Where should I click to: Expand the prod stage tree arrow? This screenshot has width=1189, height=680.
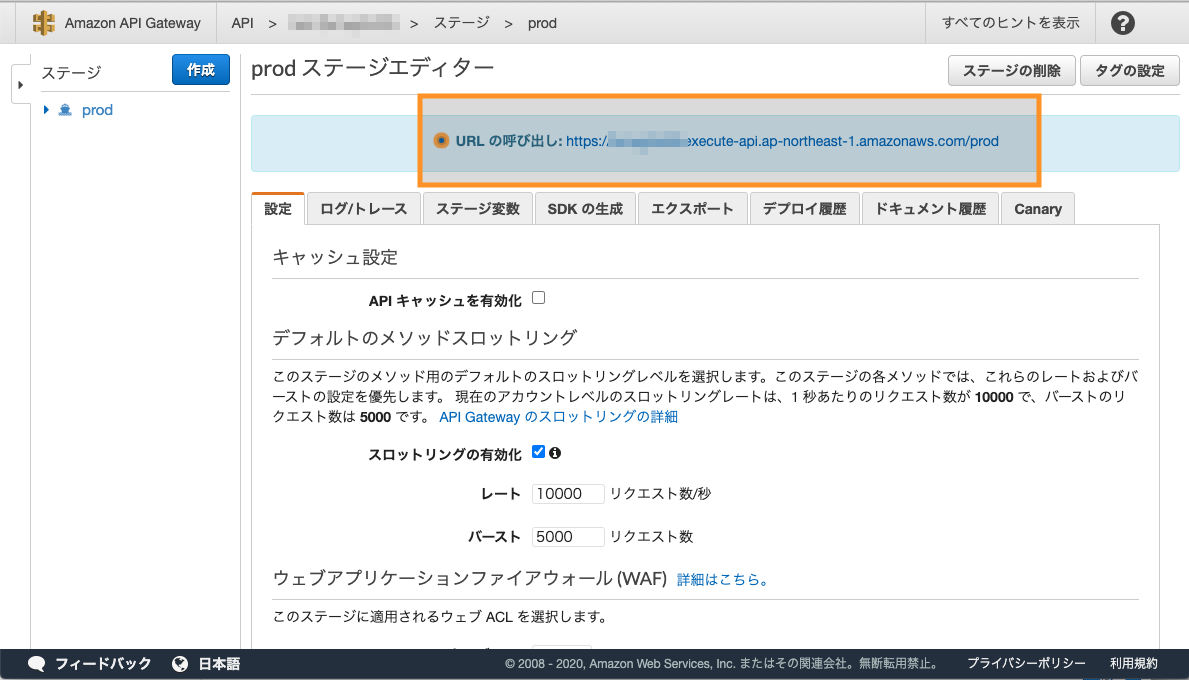pos(46,110)
